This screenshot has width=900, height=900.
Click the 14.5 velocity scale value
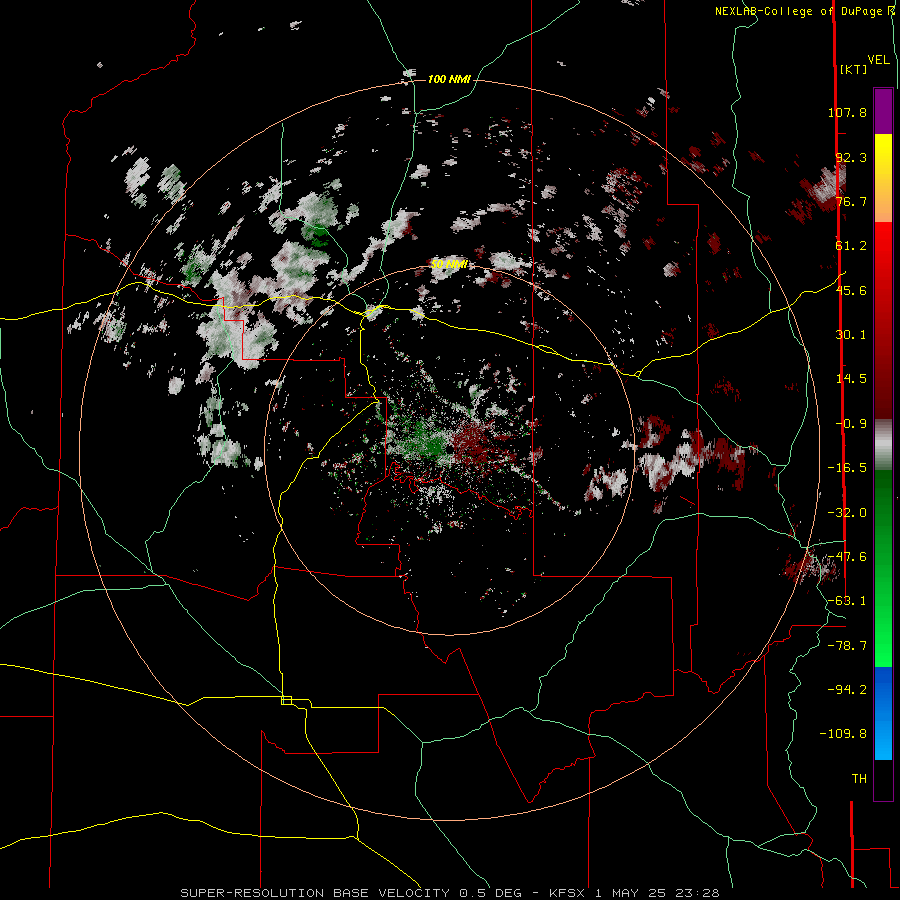point(851,379)
